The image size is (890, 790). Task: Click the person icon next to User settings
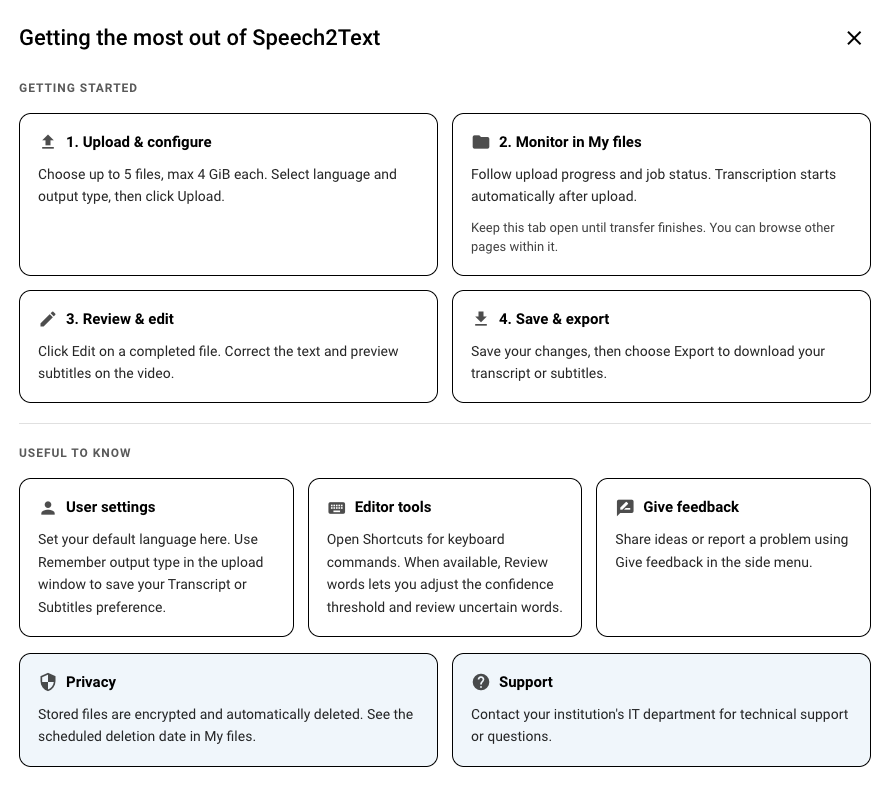tap(48, 507)
